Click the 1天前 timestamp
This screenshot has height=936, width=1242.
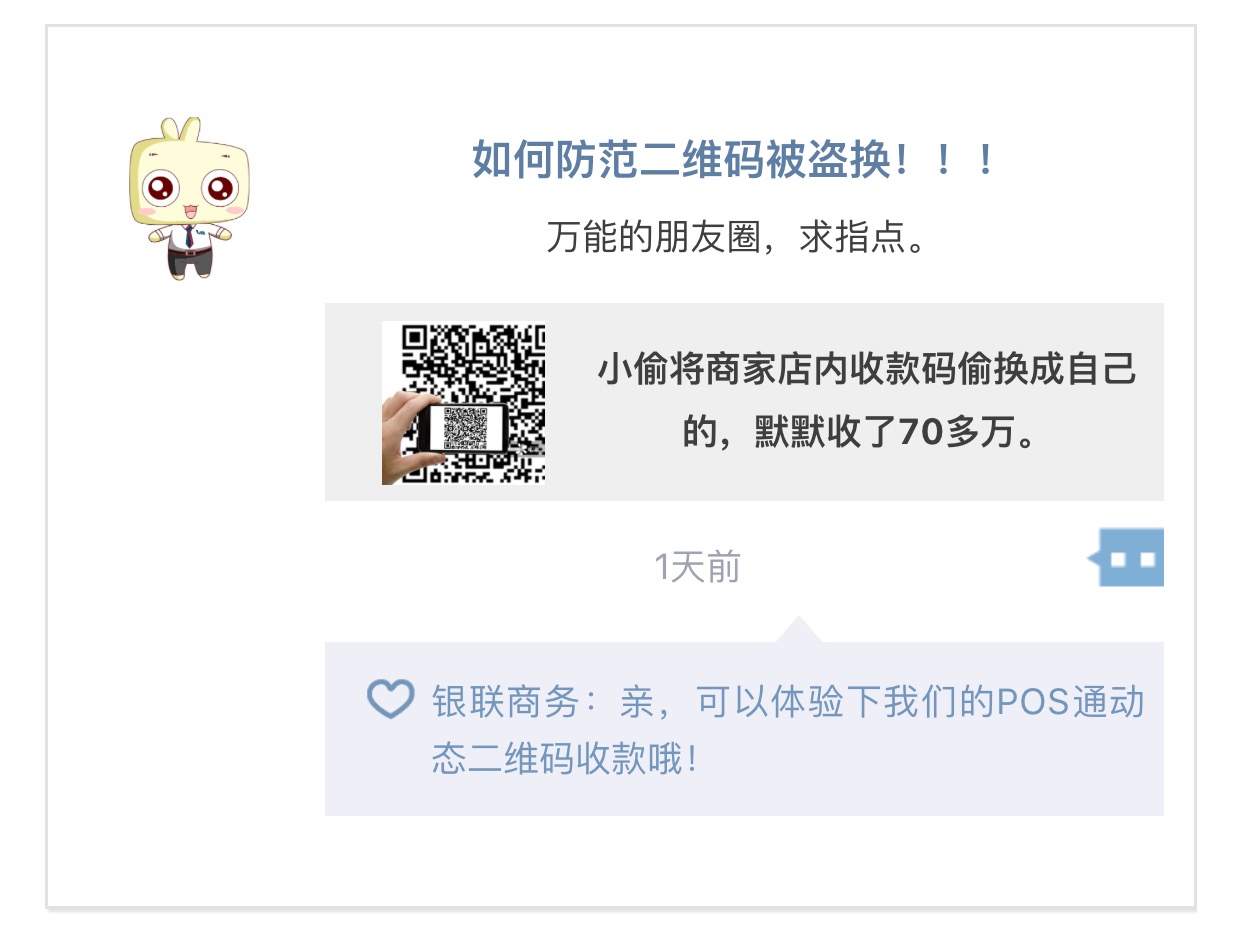click(697, 567)
